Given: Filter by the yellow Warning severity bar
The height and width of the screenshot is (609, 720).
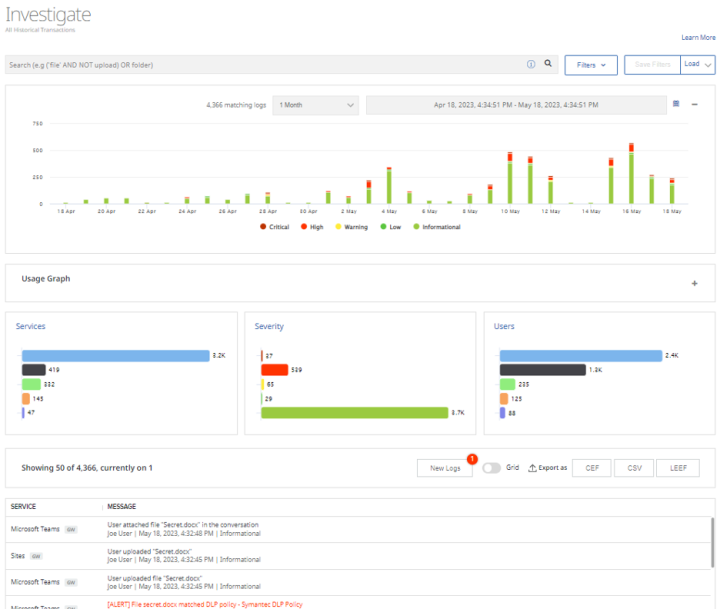Looking at the screenshot, I should pyautogui.click(x=263, y=384).
